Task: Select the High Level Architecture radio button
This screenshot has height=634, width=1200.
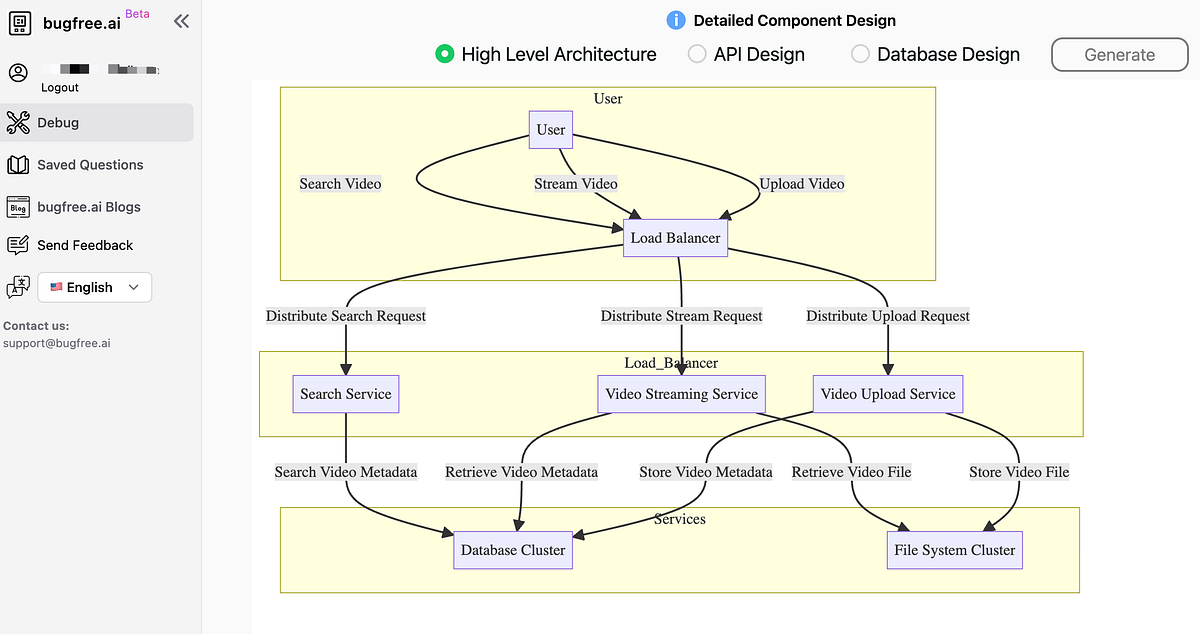Action: (445, 54)
